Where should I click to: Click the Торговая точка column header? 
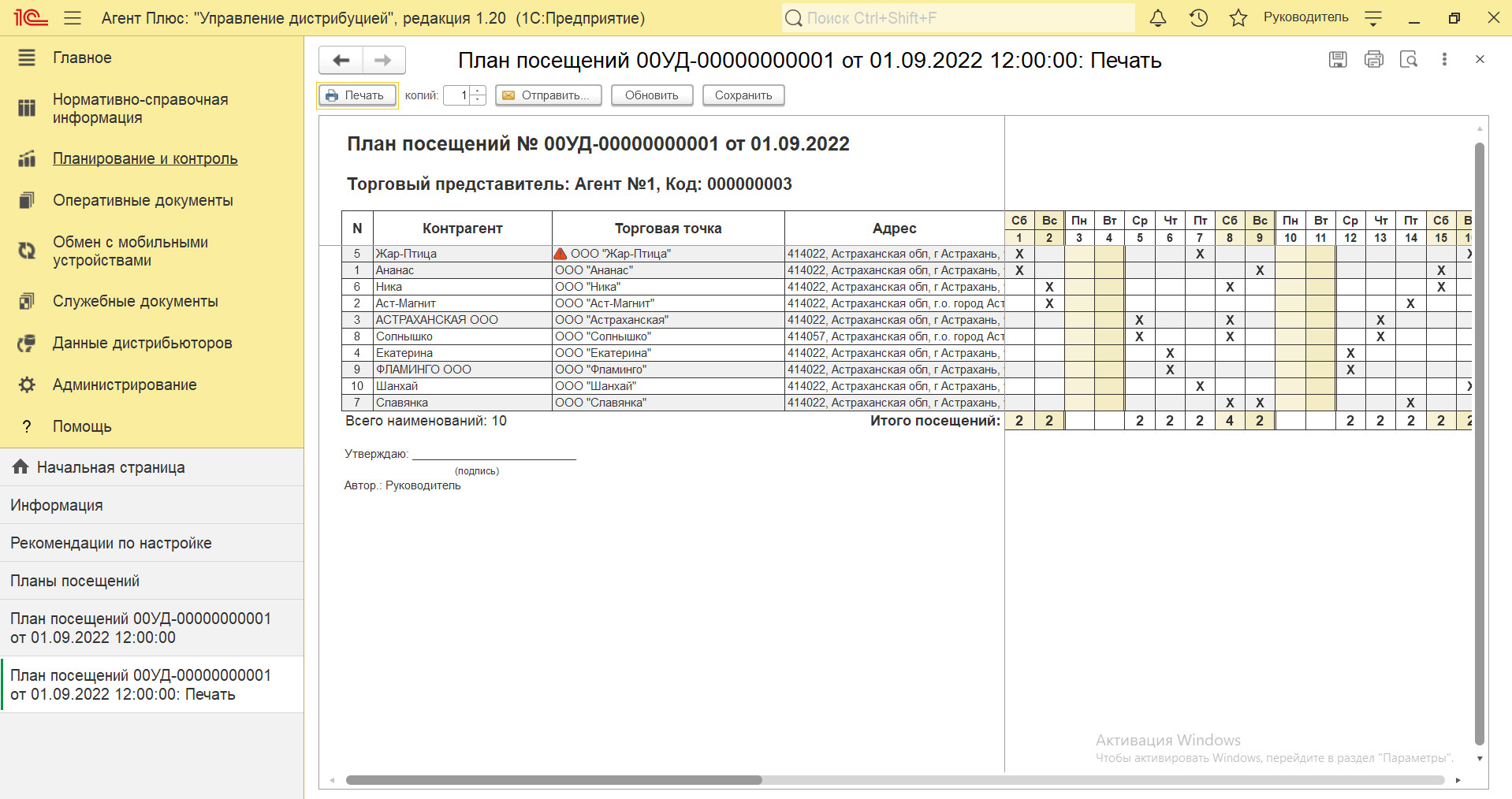(x=668, y=229)
